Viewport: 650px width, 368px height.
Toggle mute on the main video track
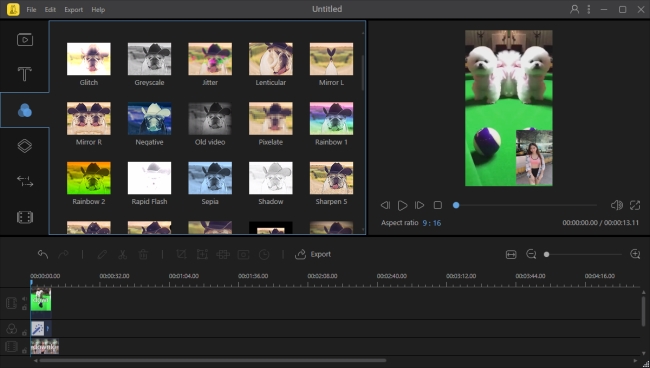click(24, 299)
